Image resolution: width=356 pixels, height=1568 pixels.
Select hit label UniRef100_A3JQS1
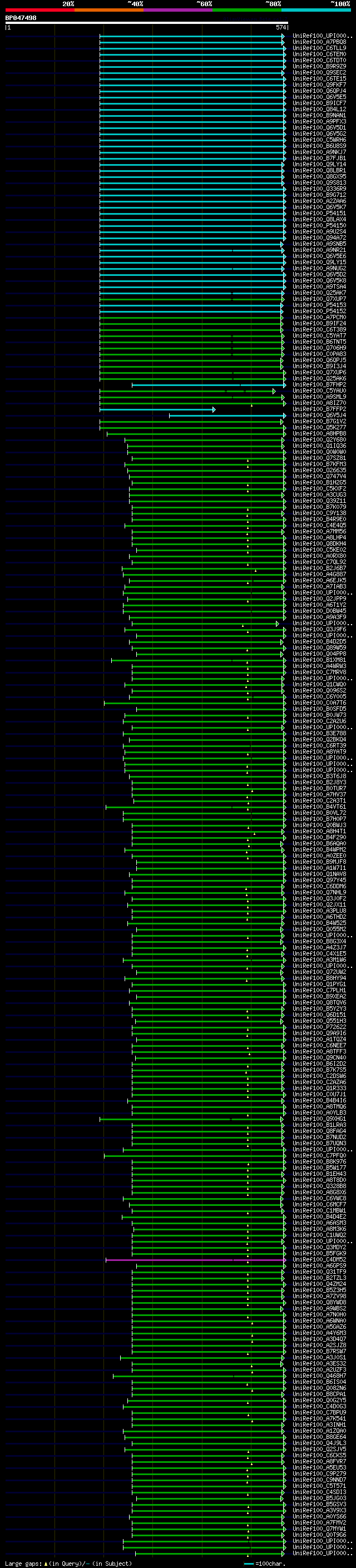point(319,1357)
